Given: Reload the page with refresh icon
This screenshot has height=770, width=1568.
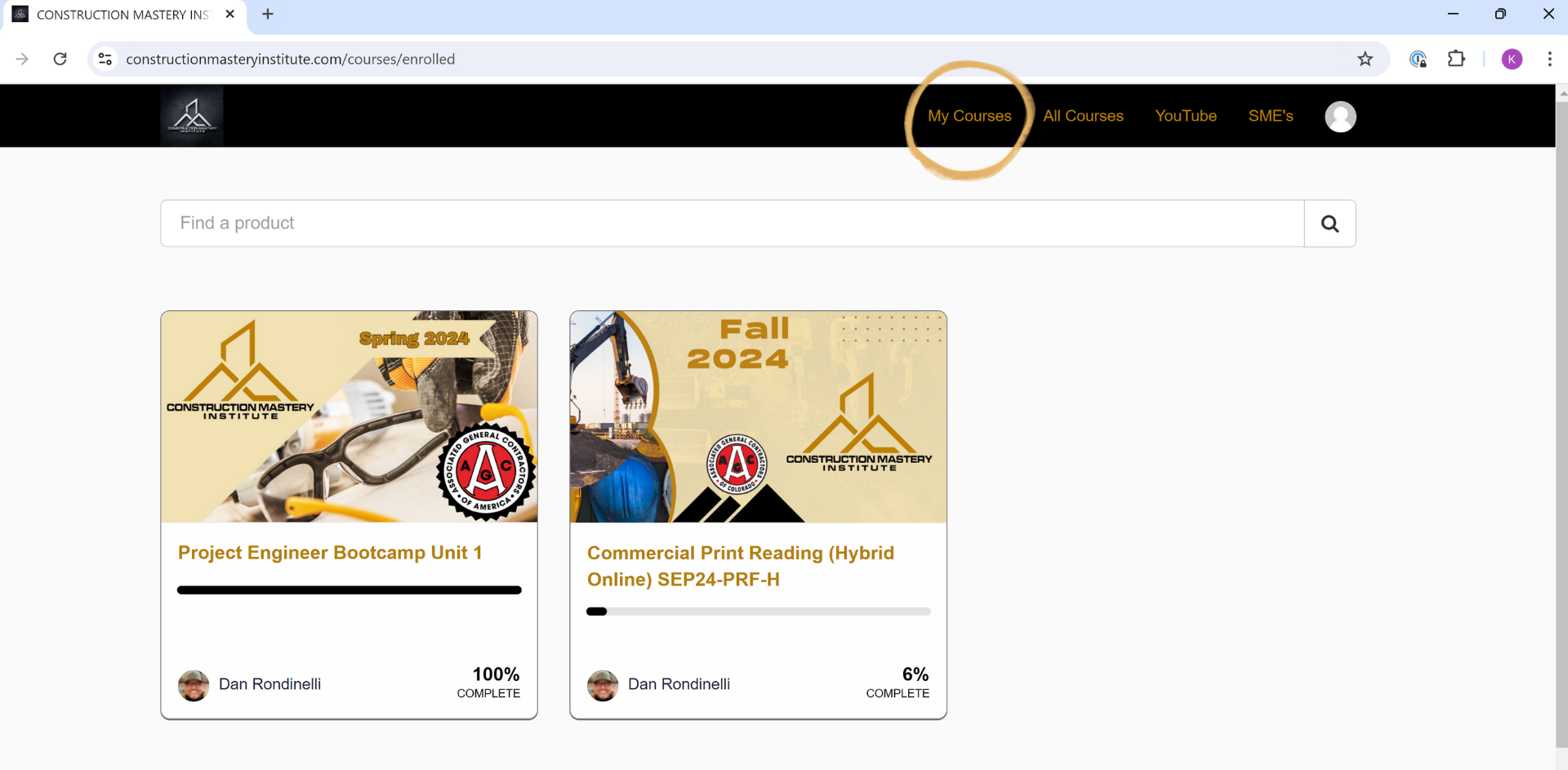Looking at the screenshot, I should (x=60, y=59).
